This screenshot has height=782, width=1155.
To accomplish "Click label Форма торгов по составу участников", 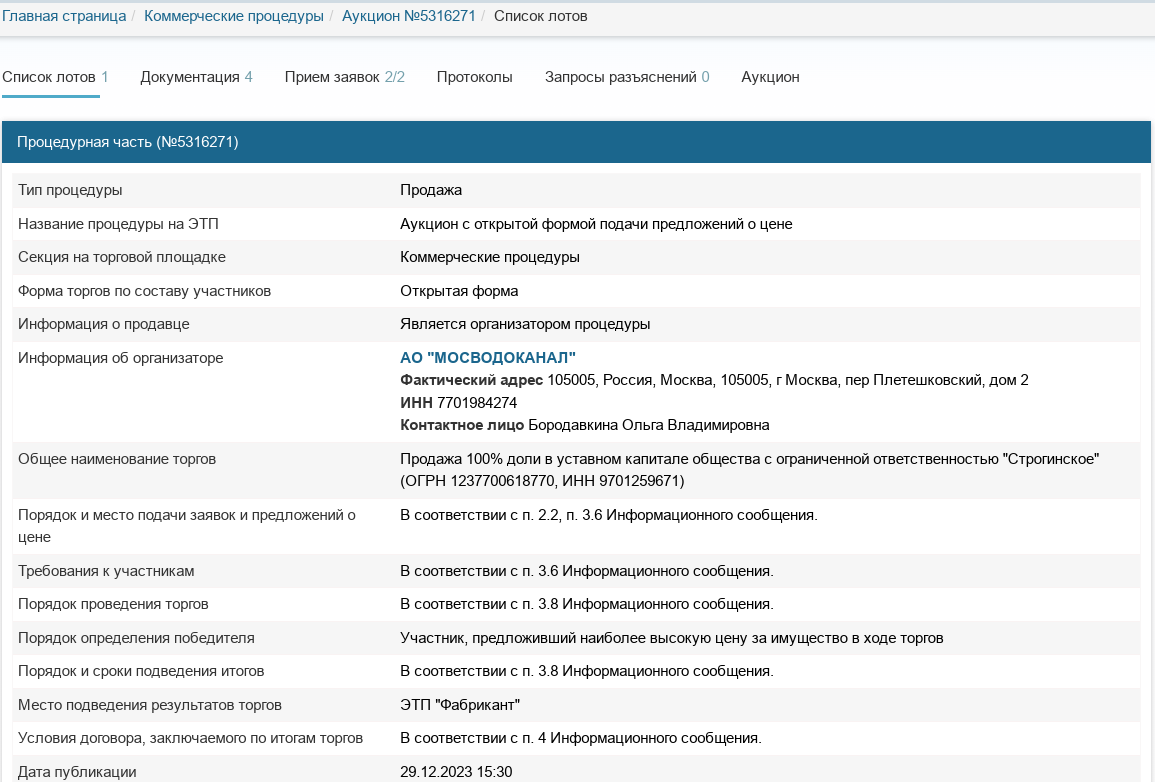I will point(144,291).
